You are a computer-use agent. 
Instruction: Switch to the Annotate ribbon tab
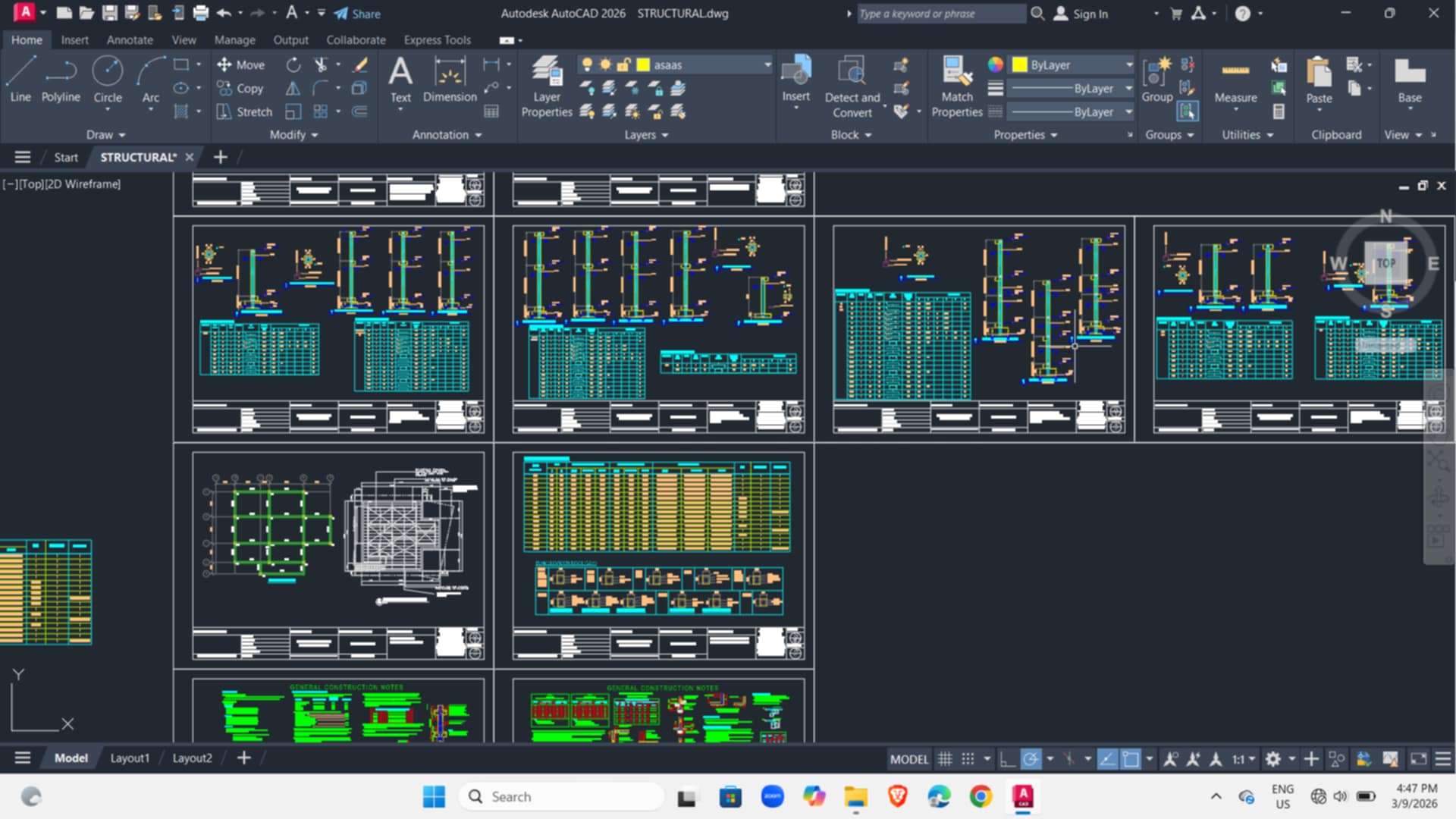[130, 40]
